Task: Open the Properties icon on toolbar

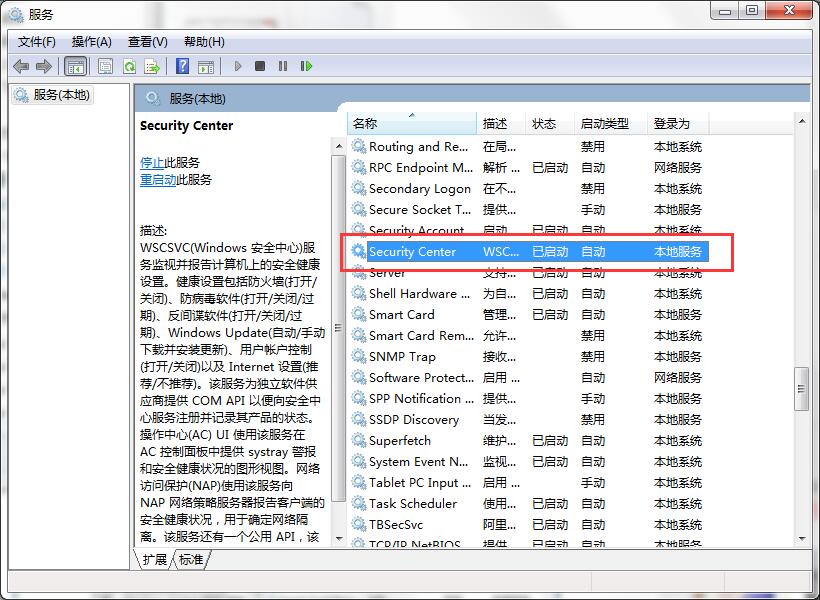Action: pyautogui.click(x=104, y=66)
